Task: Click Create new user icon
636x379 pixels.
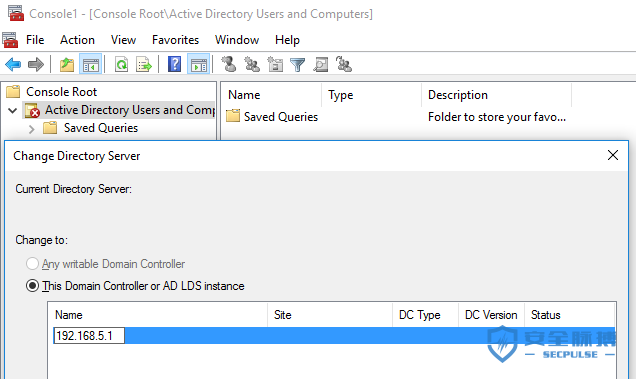Action: click(229, 64)
